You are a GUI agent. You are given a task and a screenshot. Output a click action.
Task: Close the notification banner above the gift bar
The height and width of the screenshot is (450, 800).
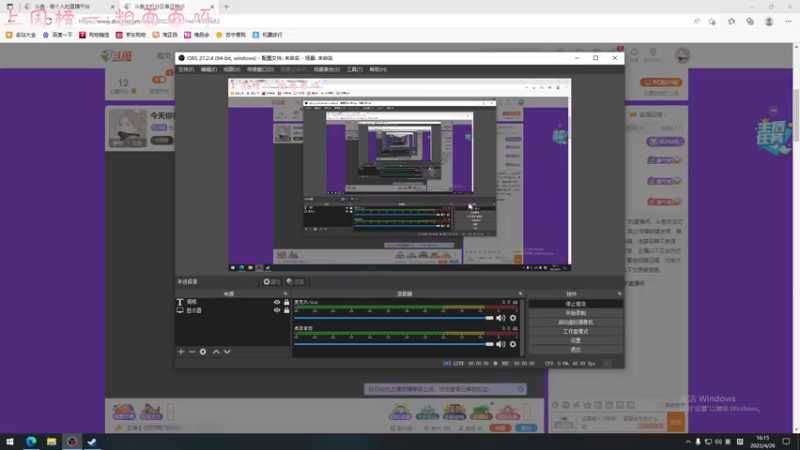[x=520, y=389]
